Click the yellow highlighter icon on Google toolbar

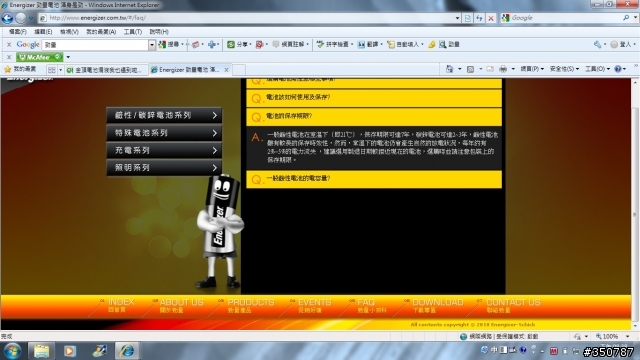tap(432, 44)
